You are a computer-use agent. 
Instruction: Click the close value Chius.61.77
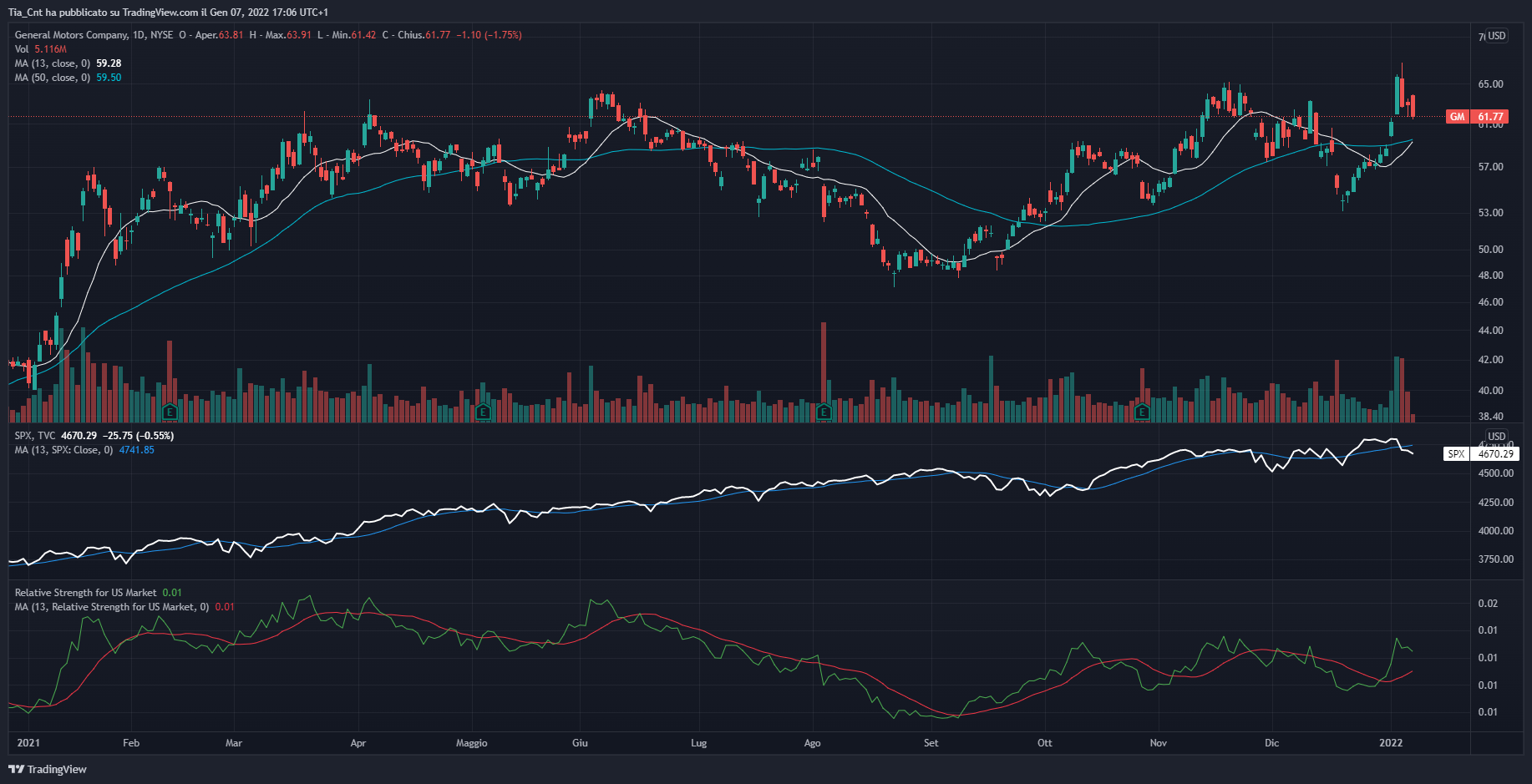point(424,35)
